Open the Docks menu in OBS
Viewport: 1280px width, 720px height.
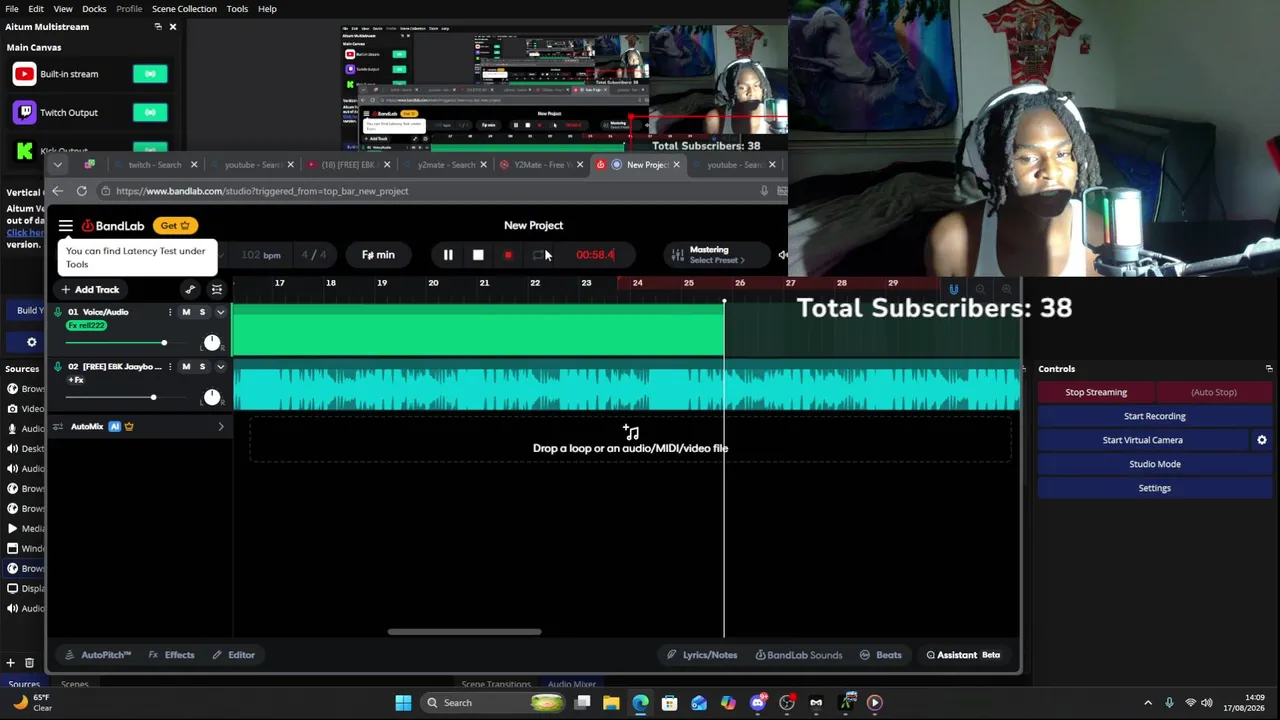pos(94,9)
